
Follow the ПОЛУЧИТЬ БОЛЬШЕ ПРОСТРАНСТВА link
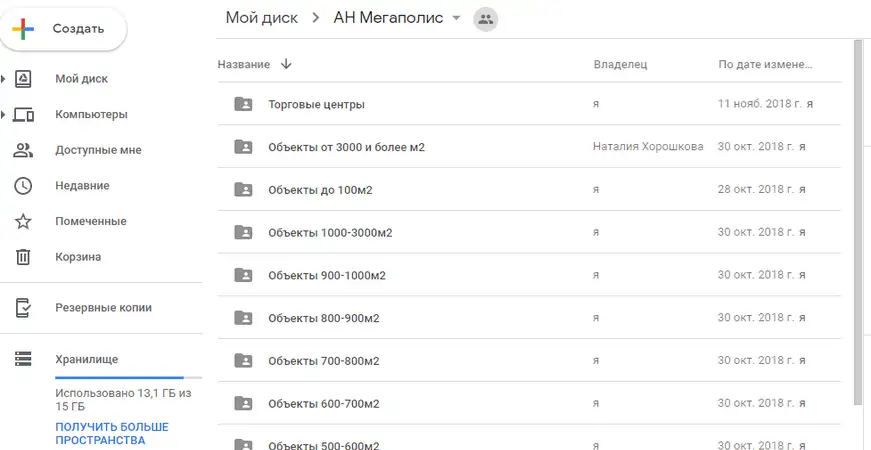(x=112, y=434)
